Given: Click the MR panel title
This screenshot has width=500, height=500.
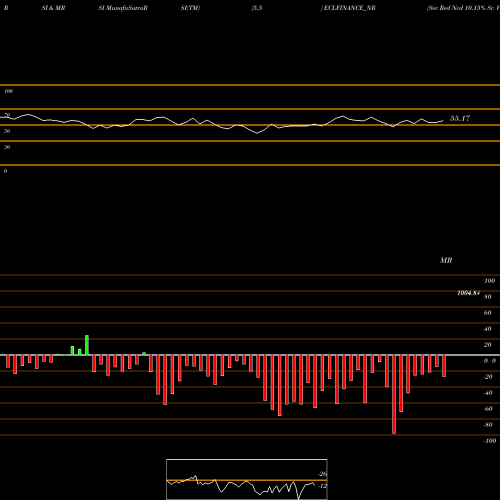Looking at the screenshot, I should pyautogui.click(x=446, y=260).
